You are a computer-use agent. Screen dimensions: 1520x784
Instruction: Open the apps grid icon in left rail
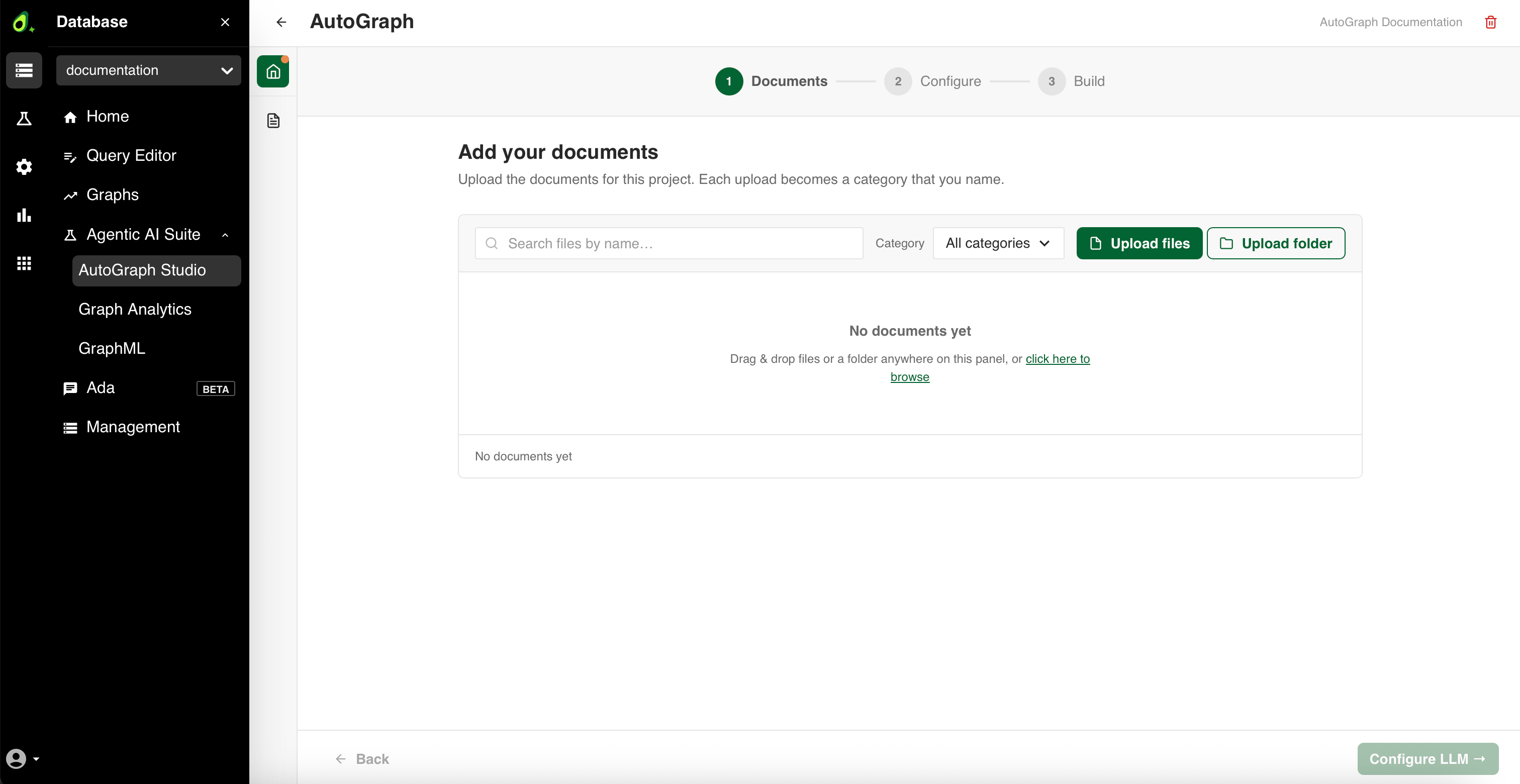[24, 264]
